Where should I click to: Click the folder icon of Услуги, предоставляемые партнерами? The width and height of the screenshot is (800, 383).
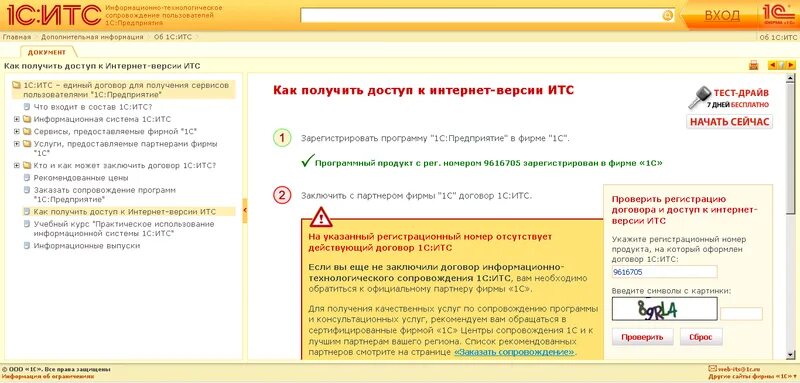pos(27,144)
